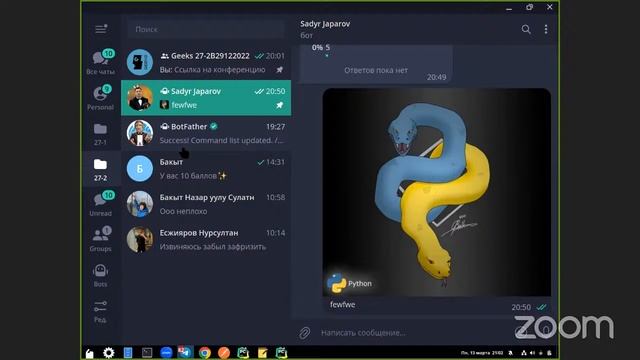Open the orange Postman taskbar icon
The image size is (640, 360).
pyautogui.click(x=224, y=353)
